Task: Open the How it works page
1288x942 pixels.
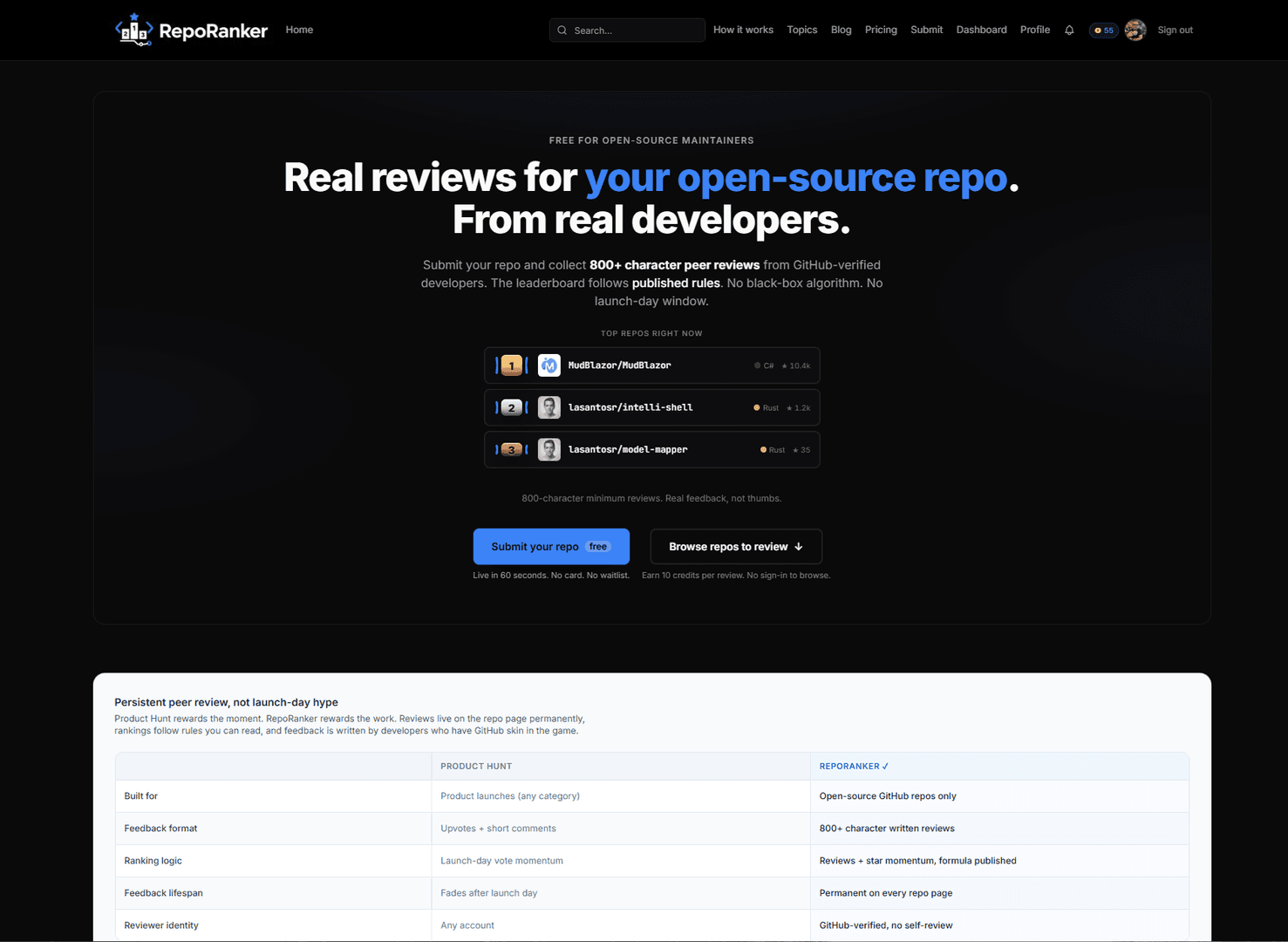Action: (x=743, y=30)
